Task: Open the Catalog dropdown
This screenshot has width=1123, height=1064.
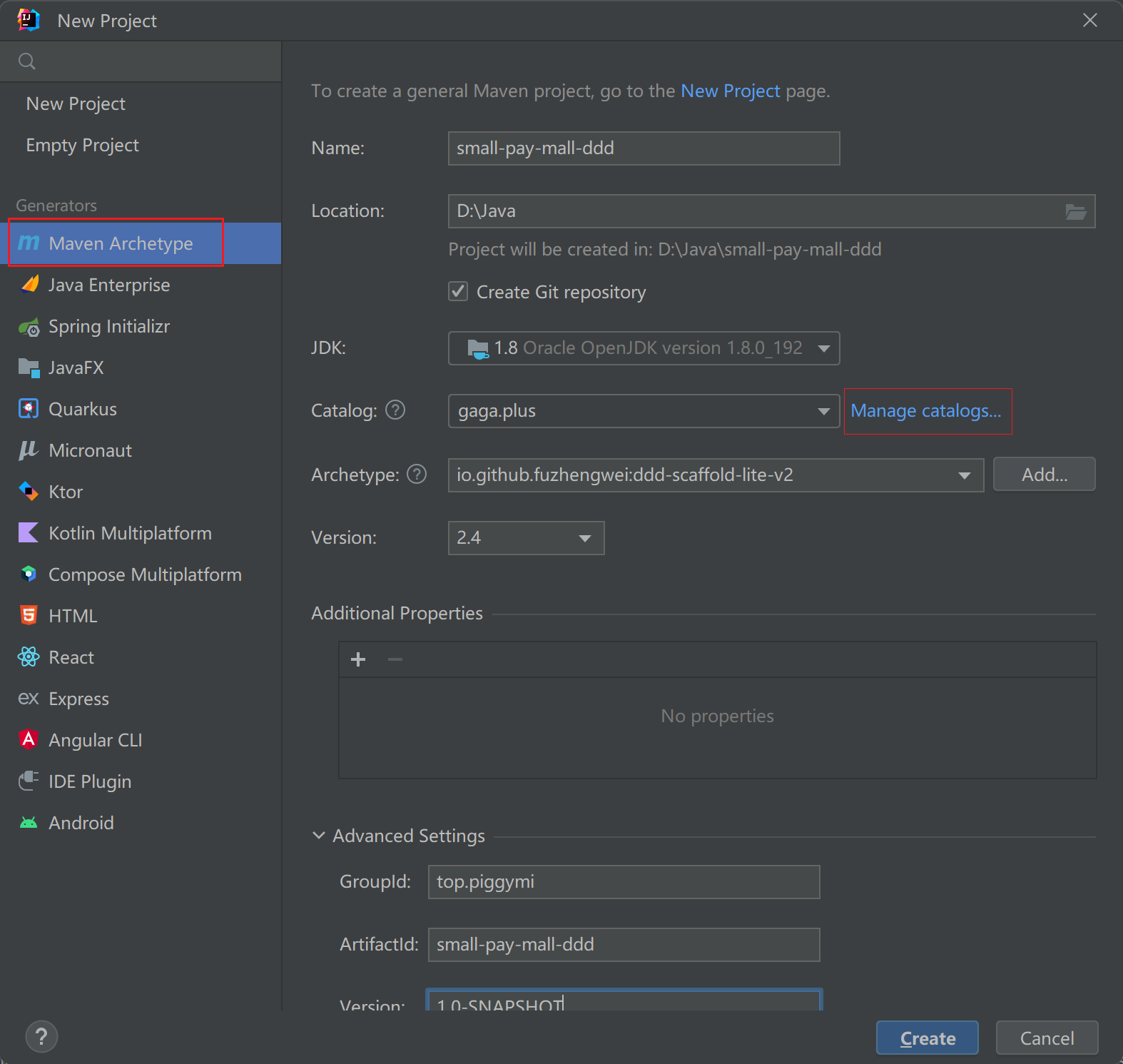Action: coord(644,411)
